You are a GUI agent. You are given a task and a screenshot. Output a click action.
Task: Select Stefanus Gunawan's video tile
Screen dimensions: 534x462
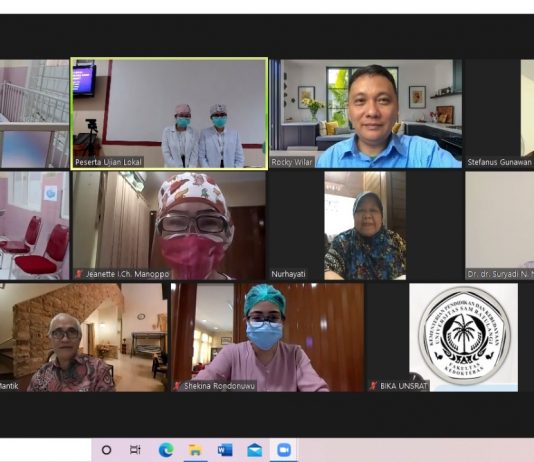[x=499, y=114]
